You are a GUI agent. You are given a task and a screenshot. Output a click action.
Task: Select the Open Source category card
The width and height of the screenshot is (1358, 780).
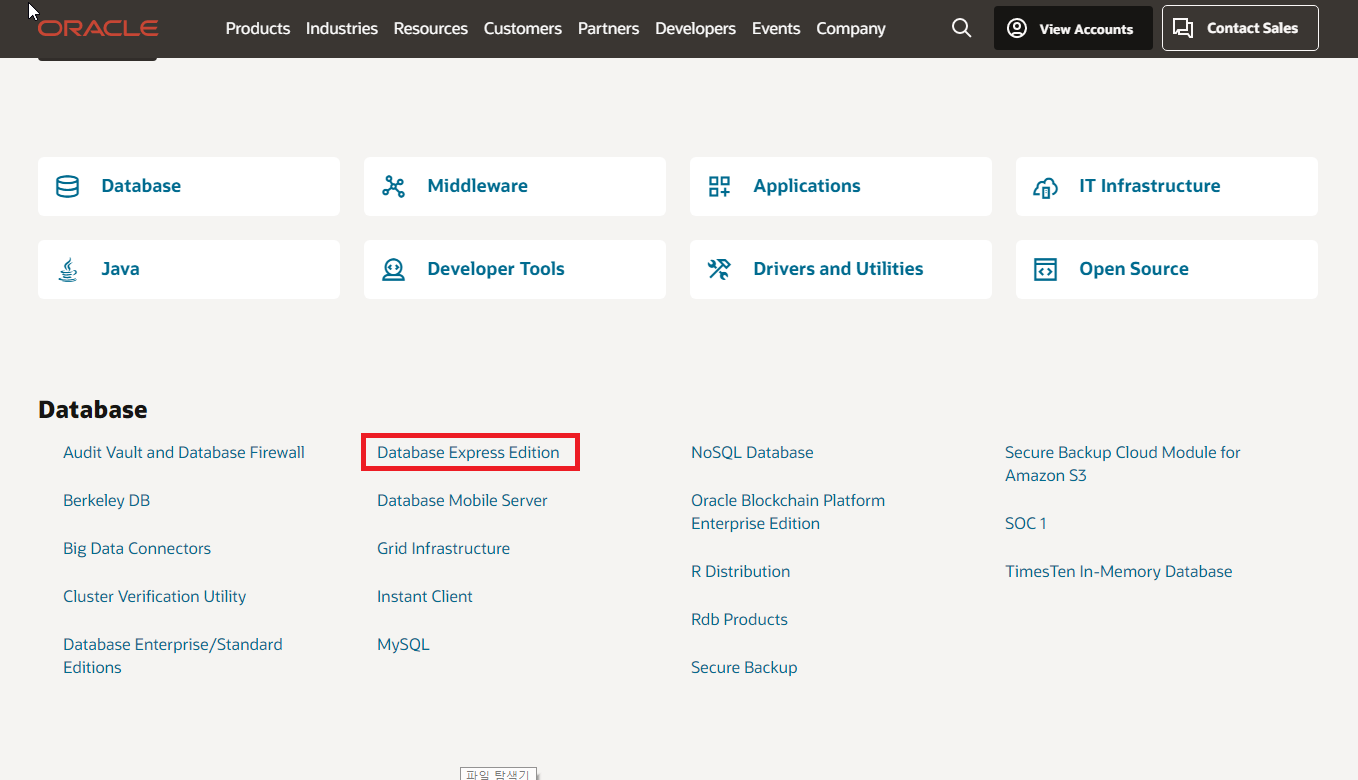coord(1167,269)
